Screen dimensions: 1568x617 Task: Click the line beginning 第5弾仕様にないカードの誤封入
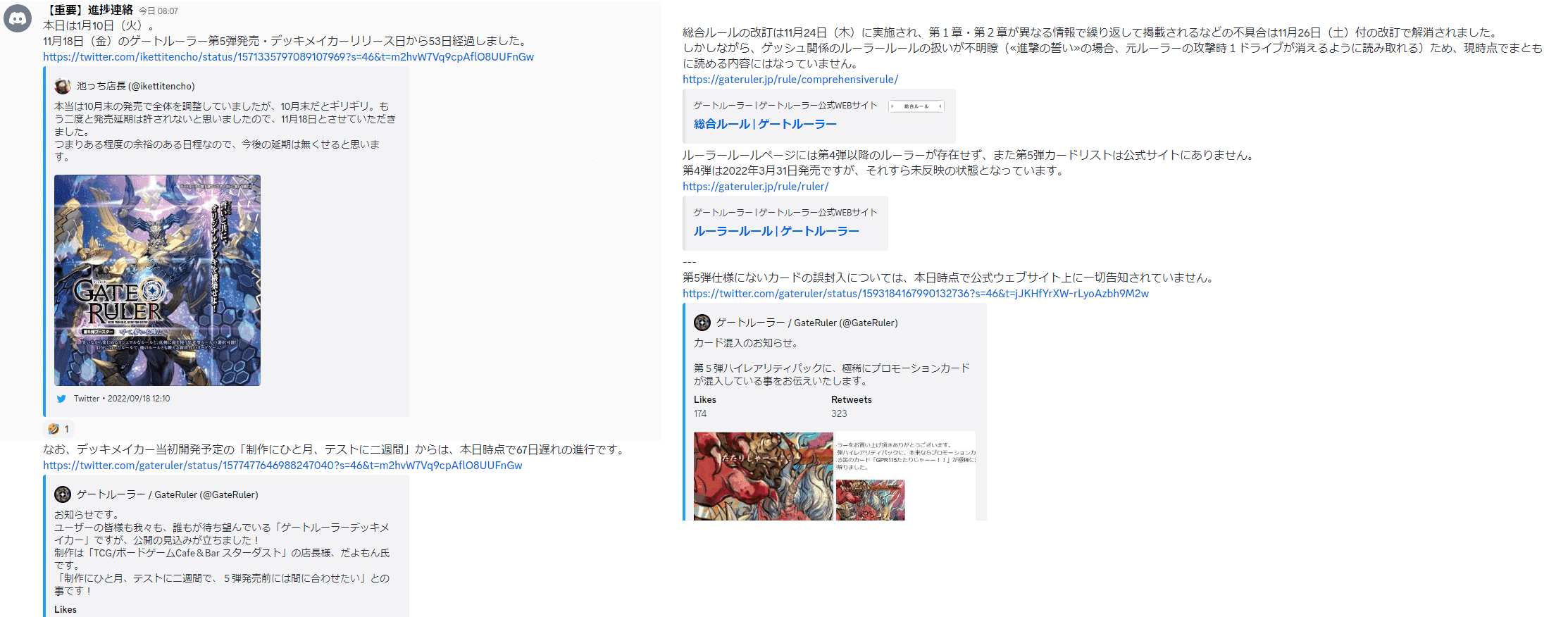[x=950, y=278]
